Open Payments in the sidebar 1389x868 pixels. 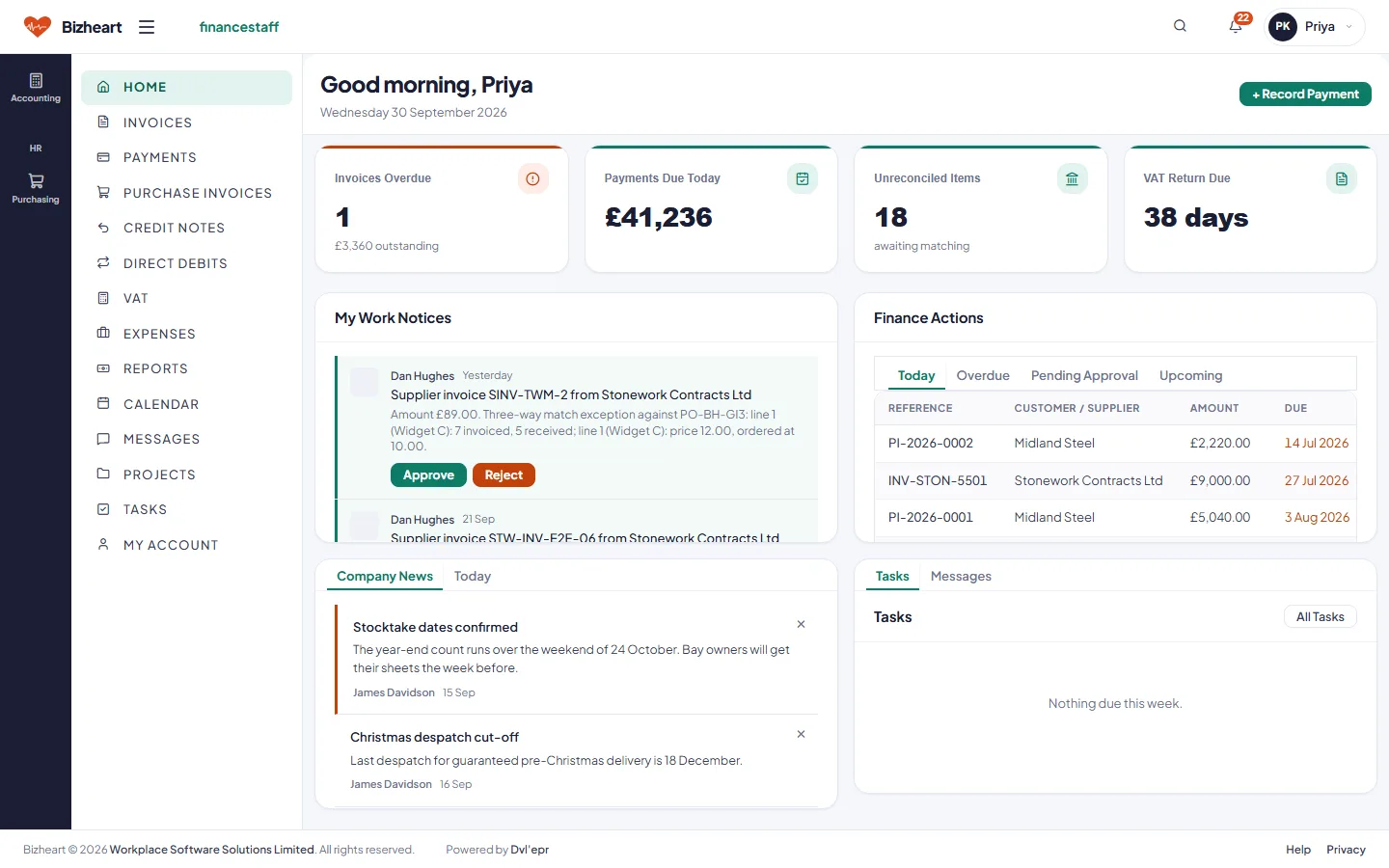click(186, 157)
